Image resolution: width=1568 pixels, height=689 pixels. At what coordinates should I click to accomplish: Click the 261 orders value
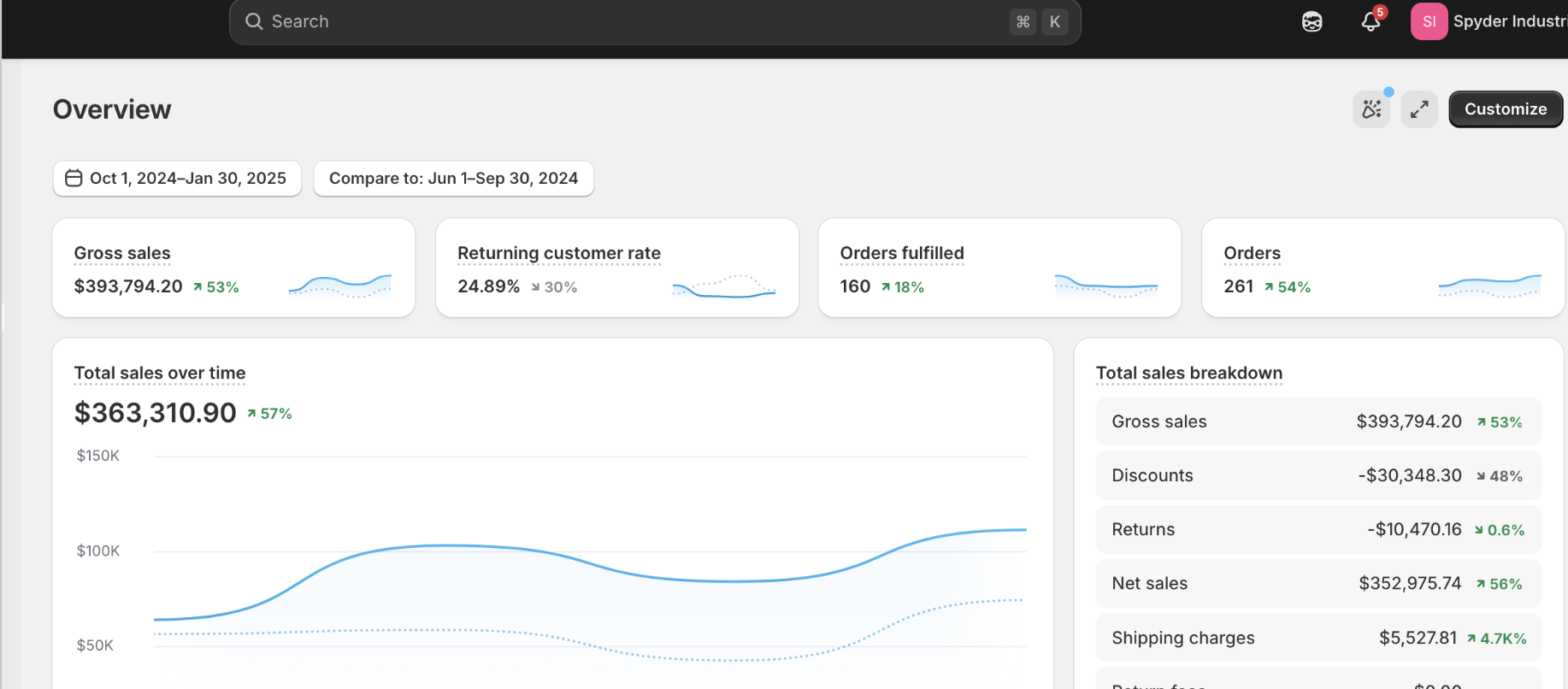click(1239, 286)
